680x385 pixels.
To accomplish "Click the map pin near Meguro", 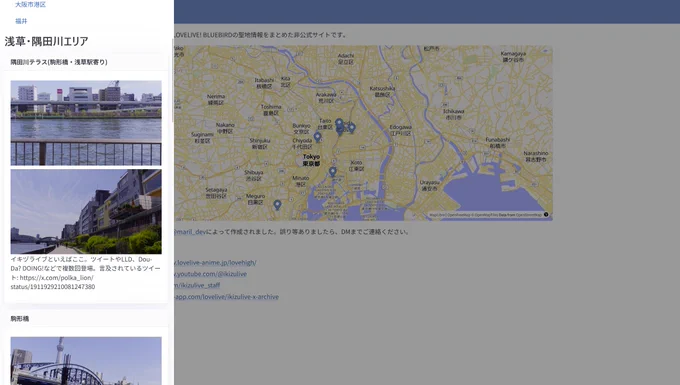I will pos(277,205).
